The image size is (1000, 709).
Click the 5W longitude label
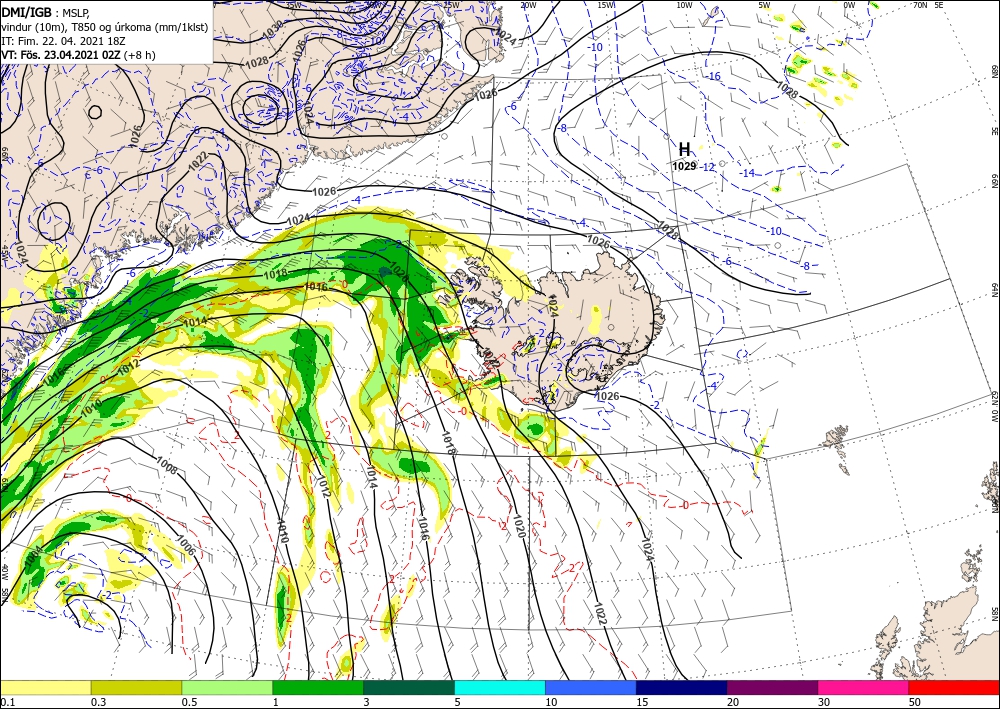[764, 5]
